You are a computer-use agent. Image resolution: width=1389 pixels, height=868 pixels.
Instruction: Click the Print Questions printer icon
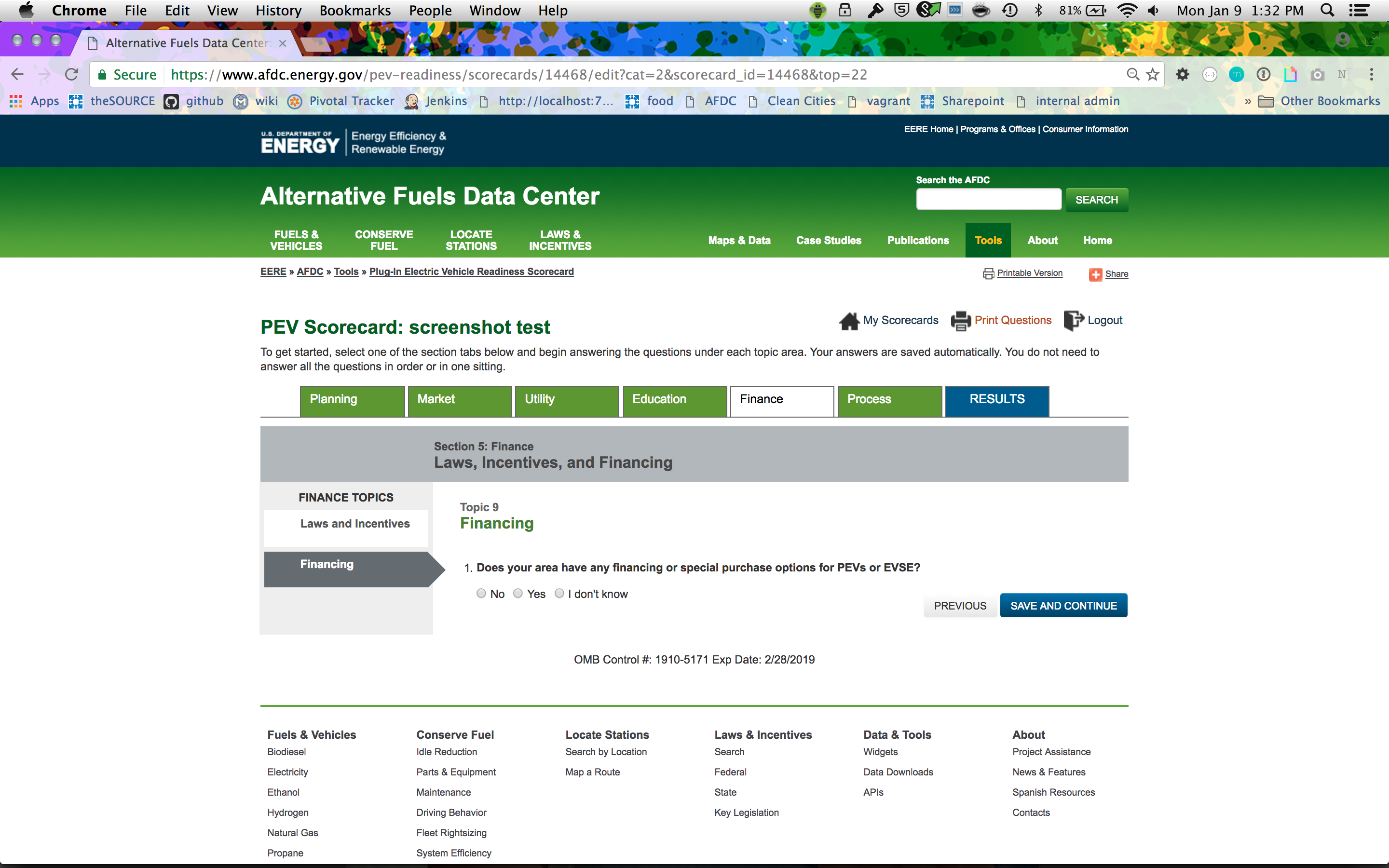[960, 321]
